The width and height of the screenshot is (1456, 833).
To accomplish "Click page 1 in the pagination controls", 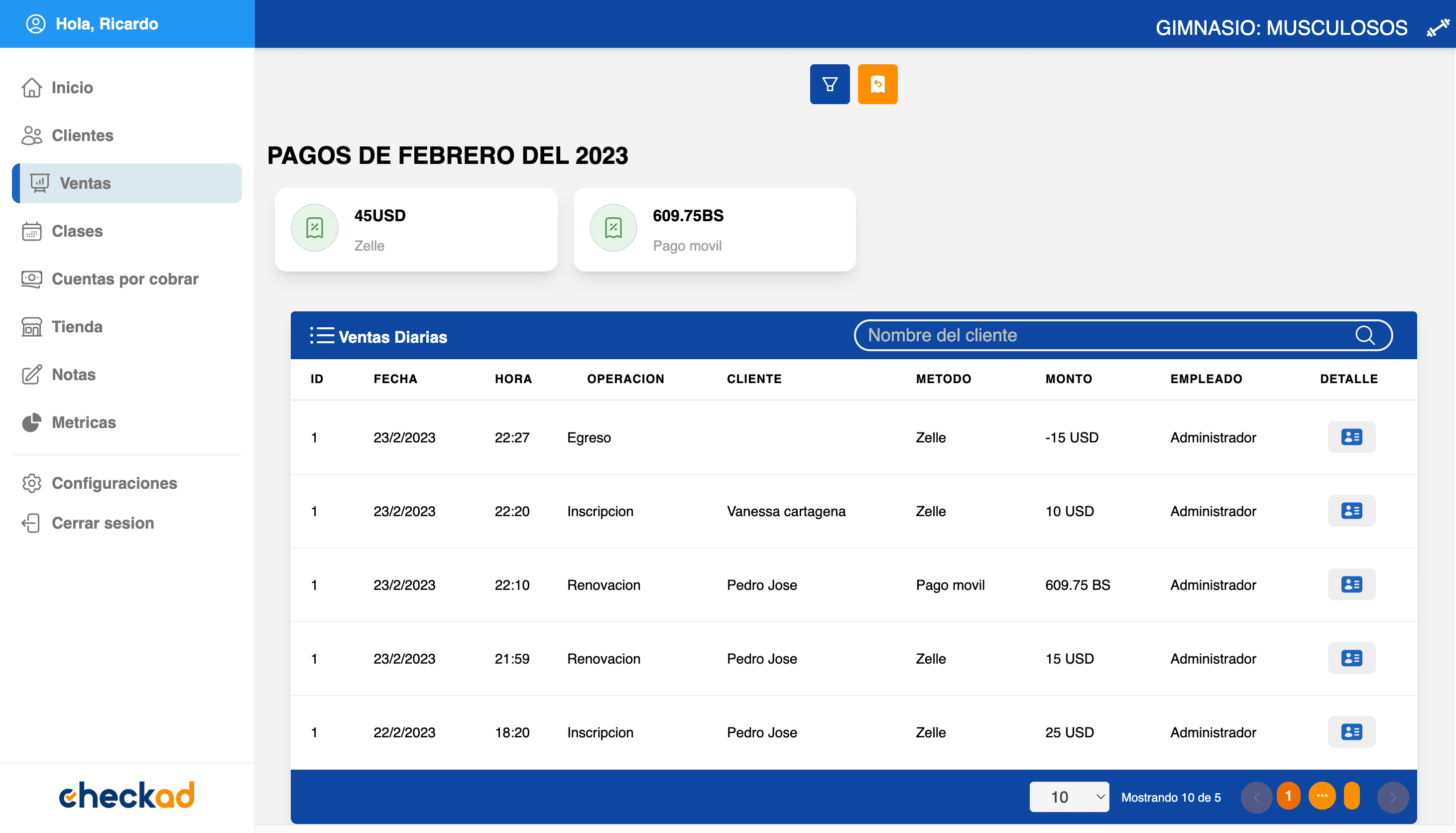I will [x=1289, y=796].
